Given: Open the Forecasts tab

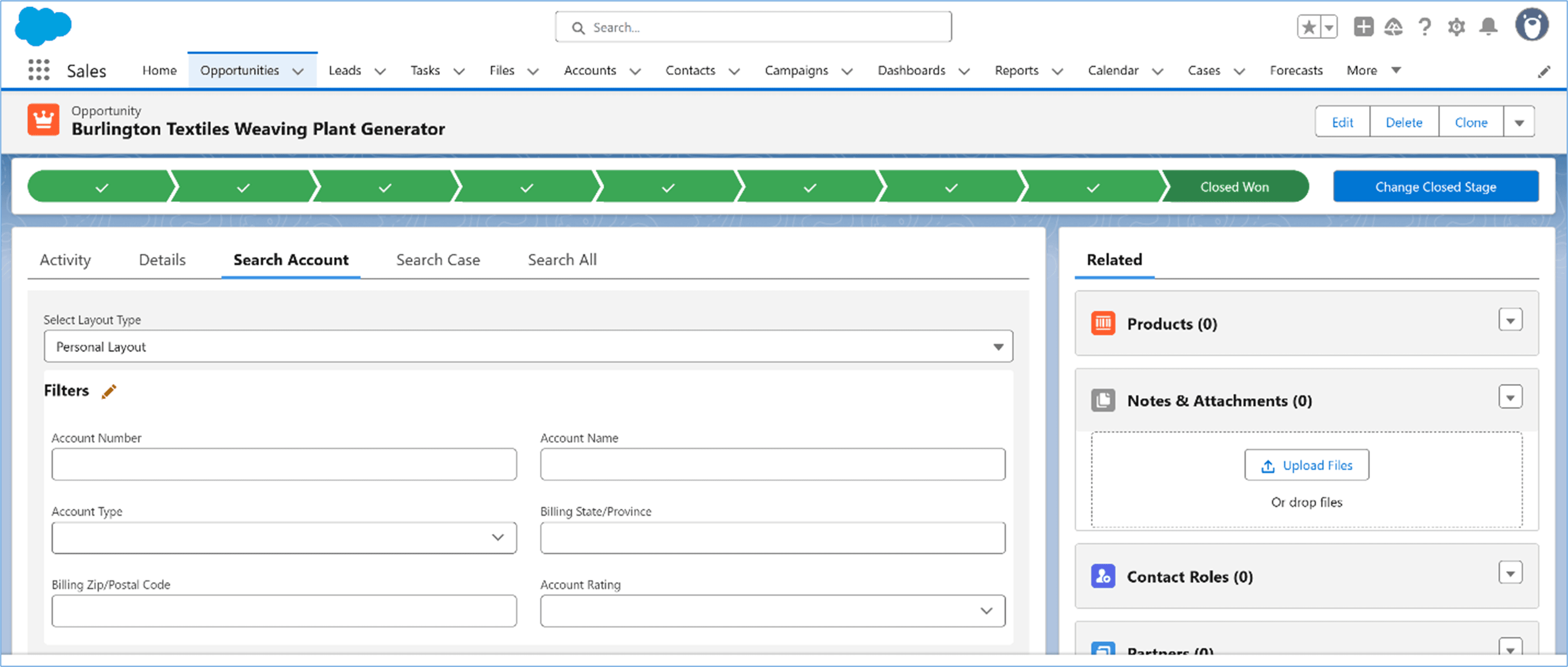Looking at the screenshot, I should click(1296, 70).
